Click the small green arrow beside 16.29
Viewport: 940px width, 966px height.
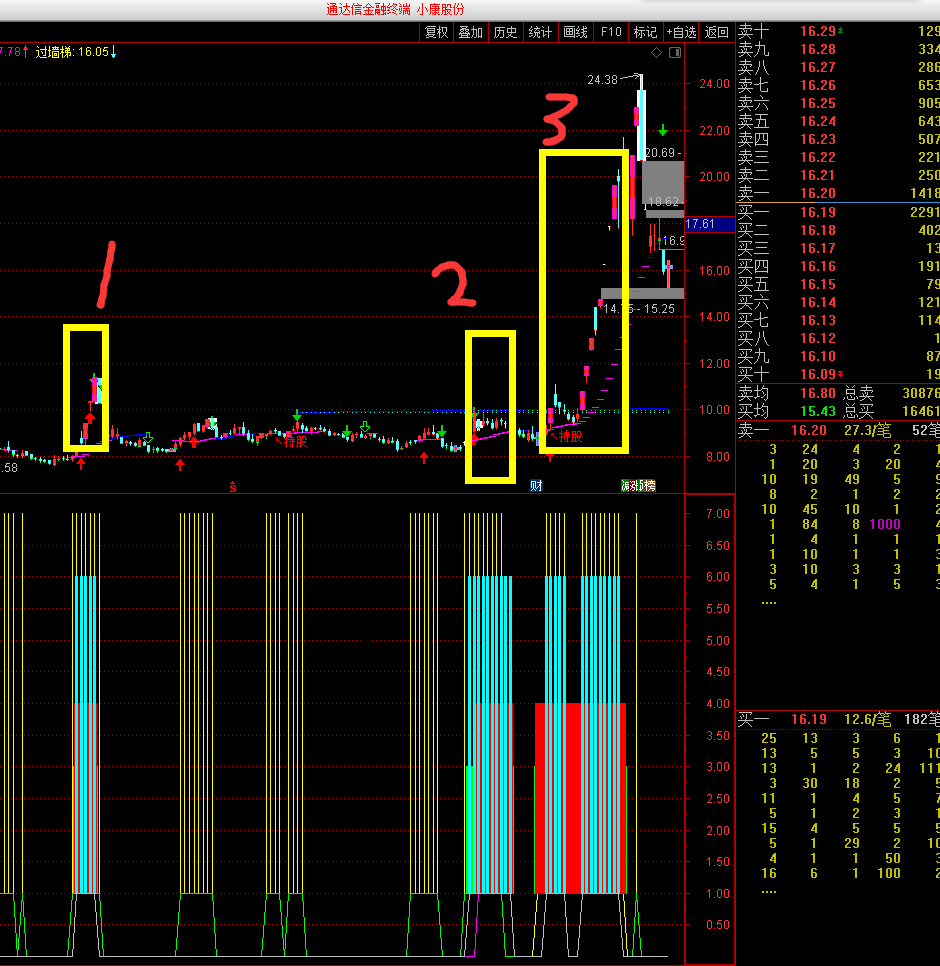pyautogui.click(x=841, y=30)
